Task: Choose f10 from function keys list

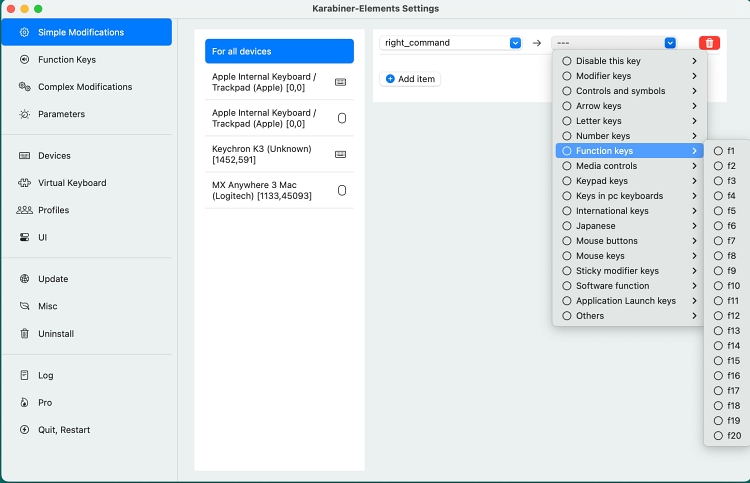Action: pos(727,285)
